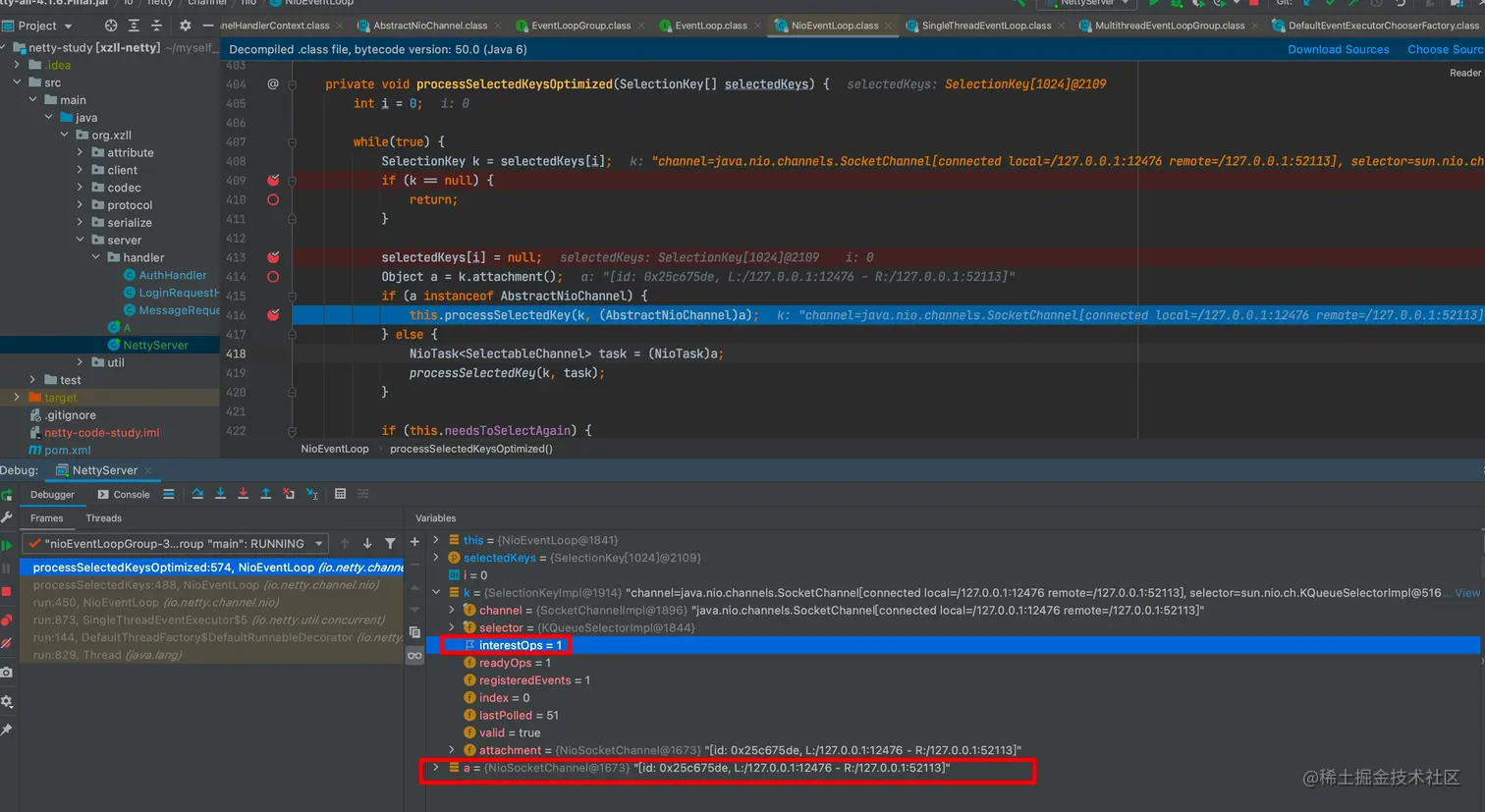Toggle the breakpoint at line 414
The image size is (1485, 812).
(x=273, y=277)
